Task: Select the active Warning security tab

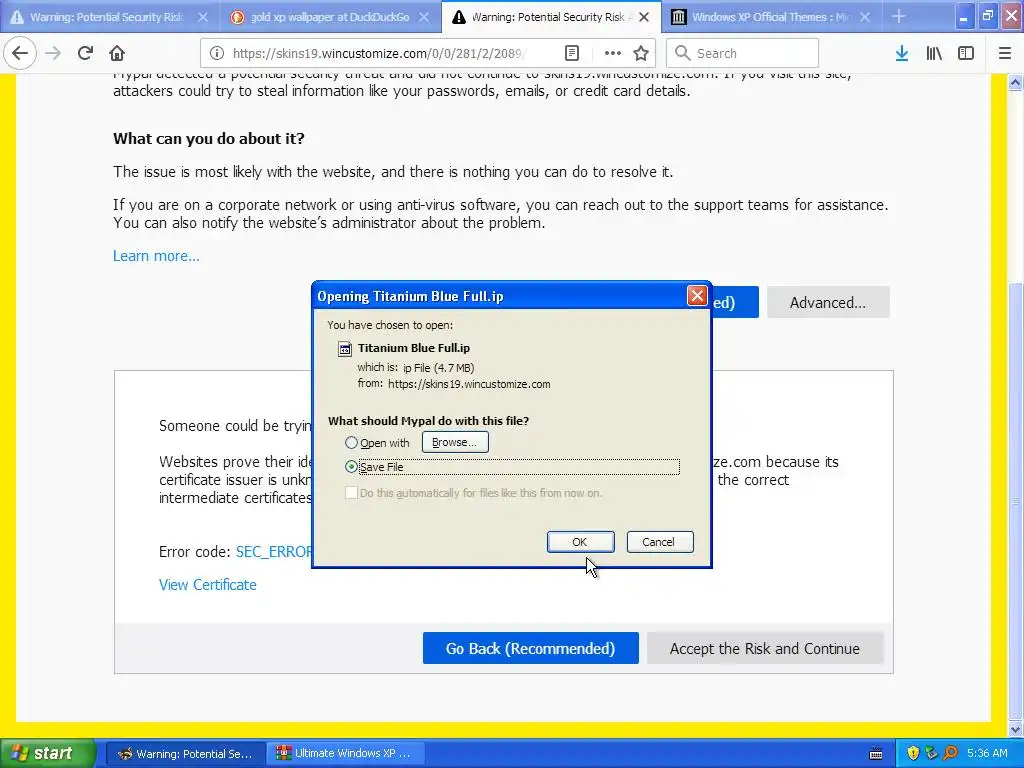Action: 547,17
